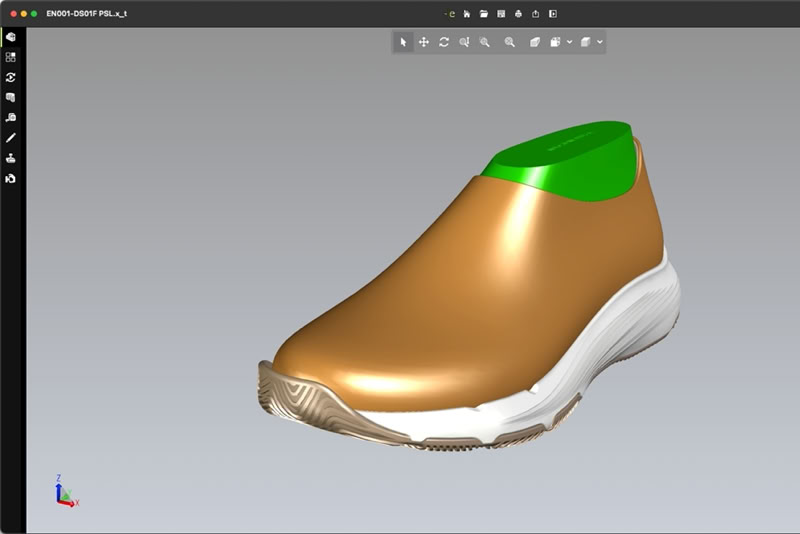
Task: Expand the display style dropdown arrow
Action: click(599, 42)
